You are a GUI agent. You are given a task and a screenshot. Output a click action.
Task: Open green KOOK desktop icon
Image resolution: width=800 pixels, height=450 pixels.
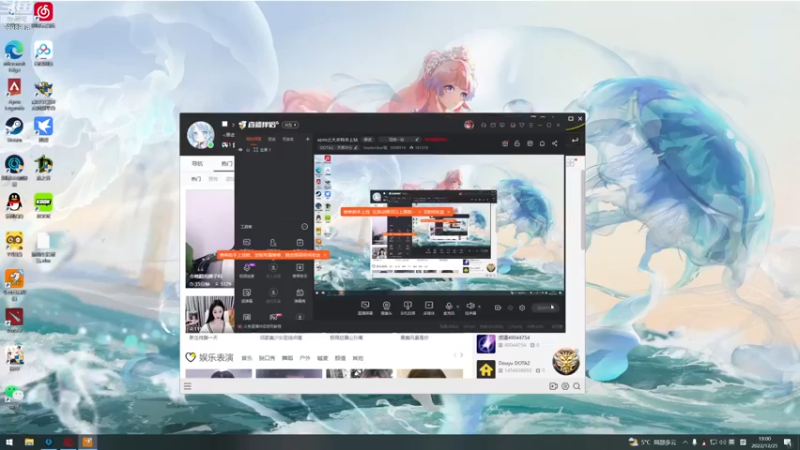pyautogui.click(x=43, y=206)
